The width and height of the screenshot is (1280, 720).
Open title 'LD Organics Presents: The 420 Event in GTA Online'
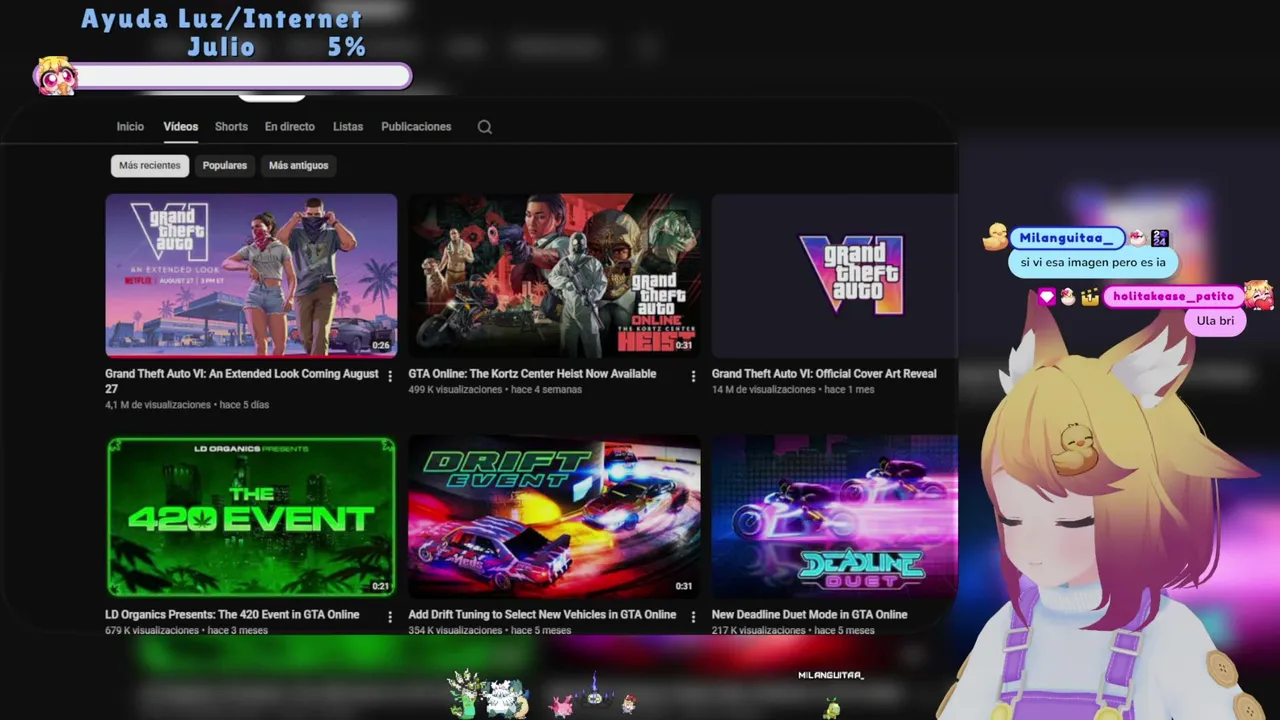click(232, 615)
